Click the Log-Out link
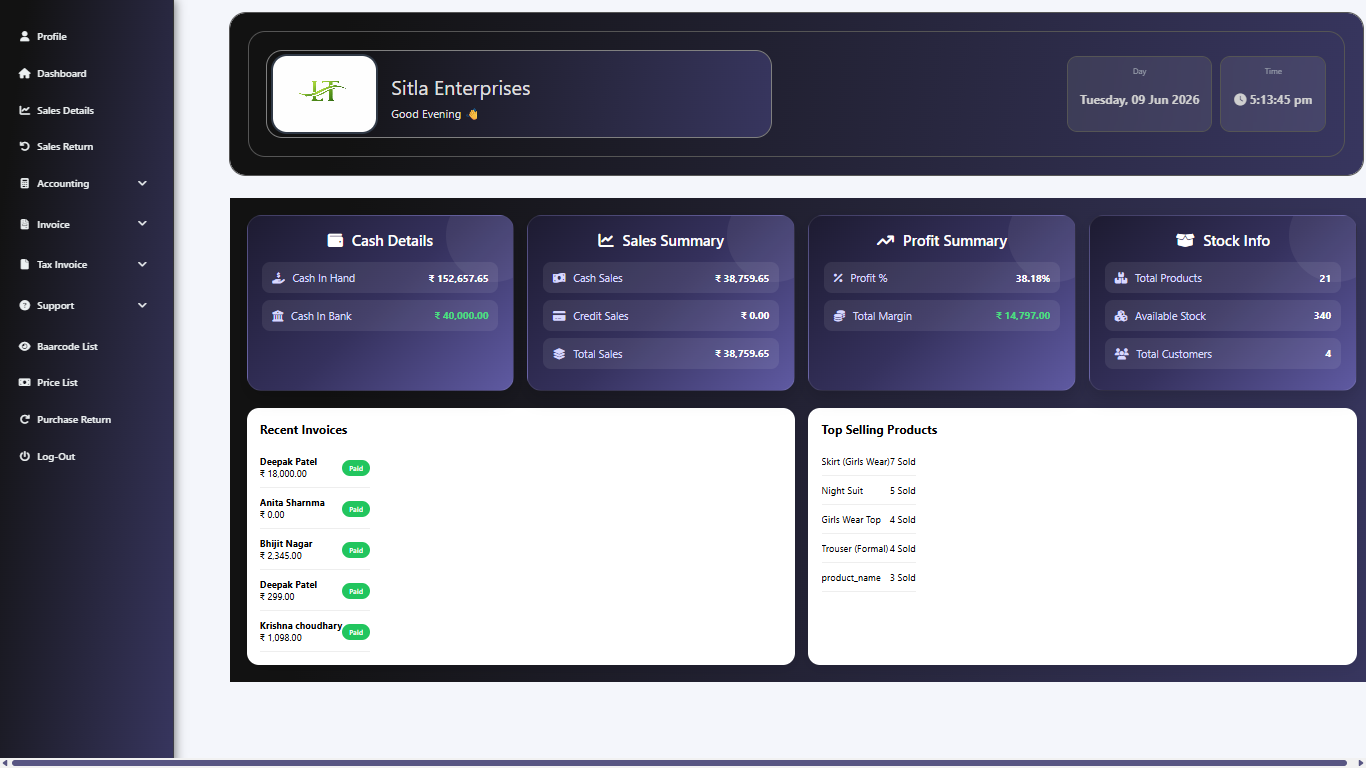The image size is (1366, 768). pos(56,456)
